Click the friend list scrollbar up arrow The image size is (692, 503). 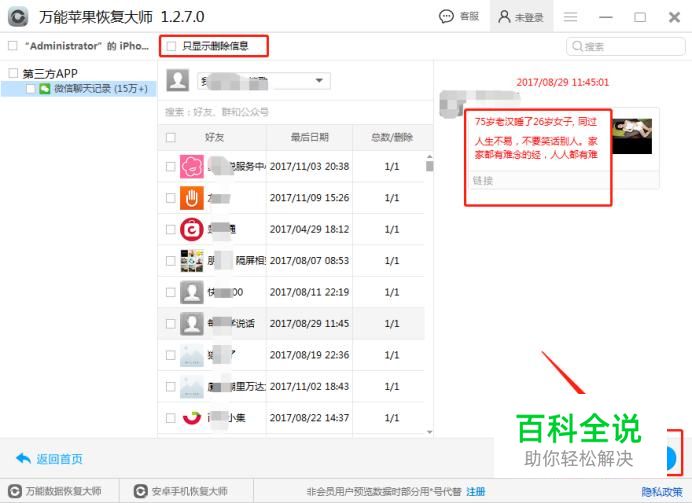pos(429,156)
